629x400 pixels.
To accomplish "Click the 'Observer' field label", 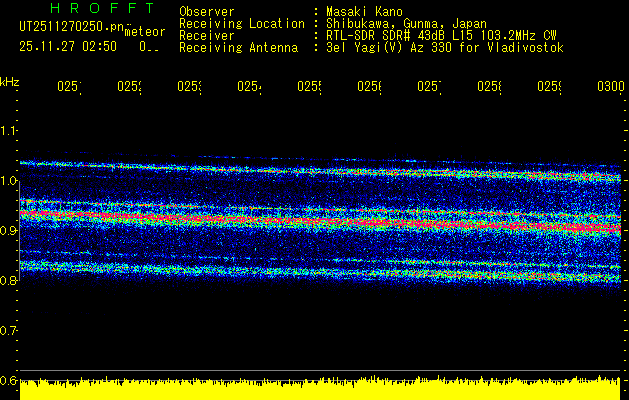I will coord(207,12).
